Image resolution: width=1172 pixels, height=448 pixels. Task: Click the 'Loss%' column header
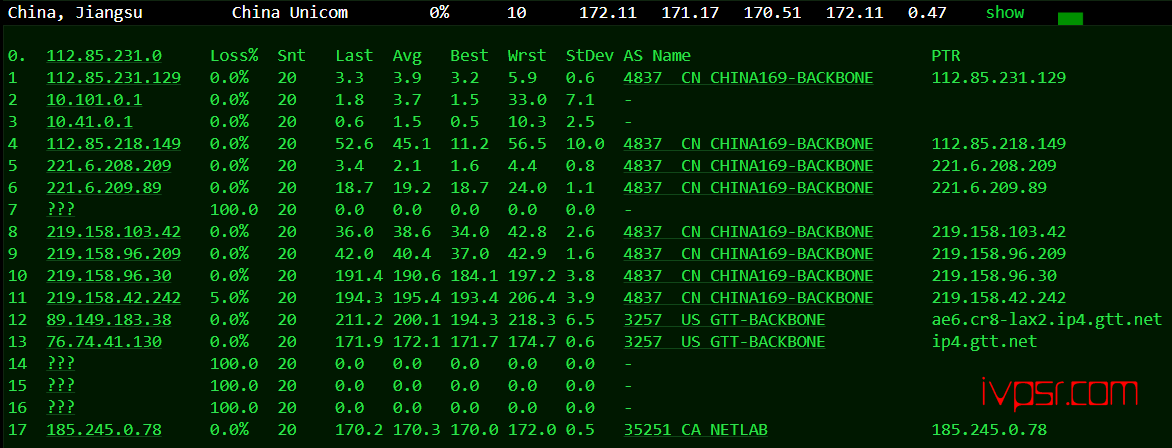tap(234, 56)
